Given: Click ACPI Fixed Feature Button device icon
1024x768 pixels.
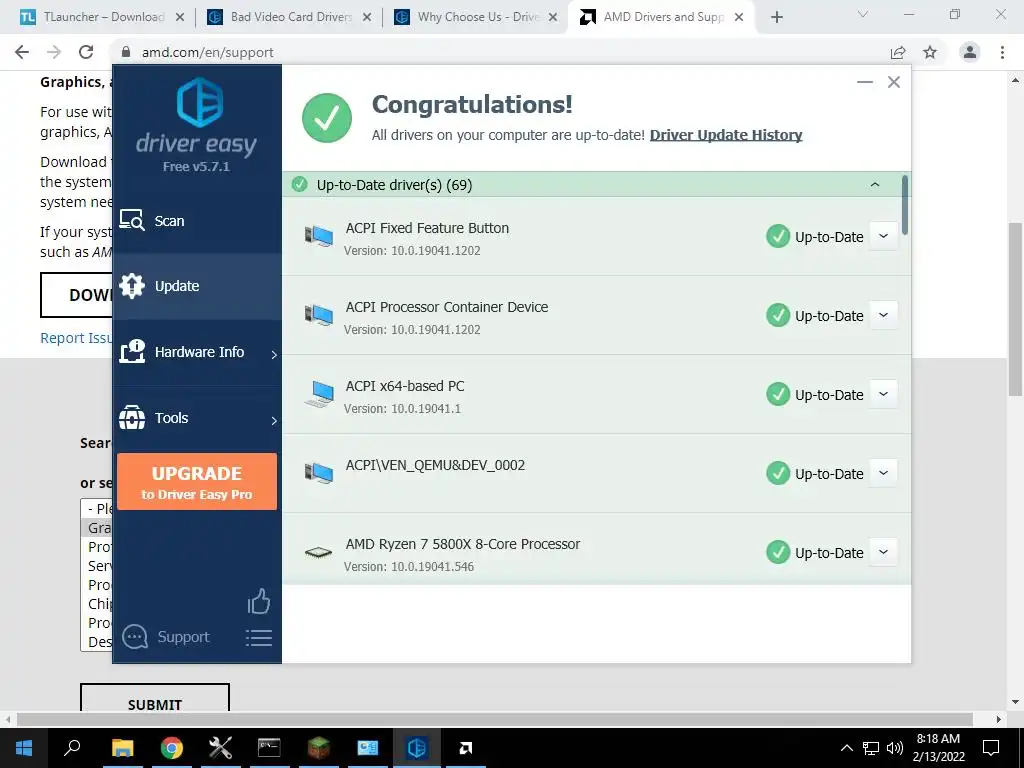Looking at the screenshot, I should [319, 236].
